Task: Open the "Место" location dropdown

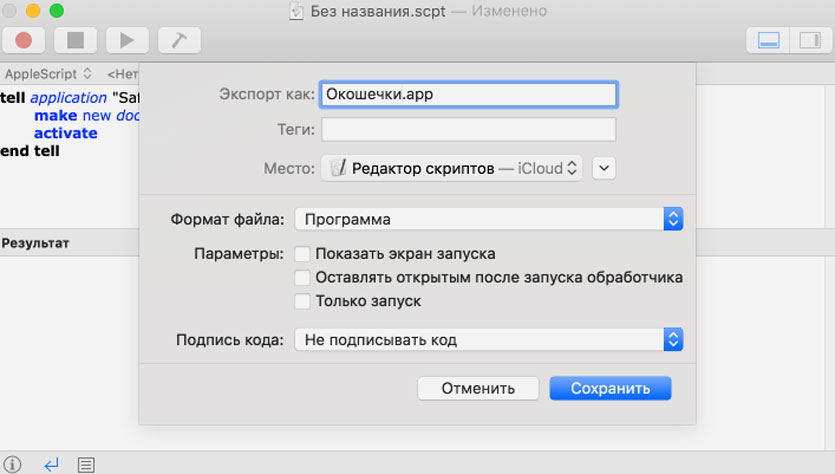Action: pyautogui.click(x=452, y=168)
